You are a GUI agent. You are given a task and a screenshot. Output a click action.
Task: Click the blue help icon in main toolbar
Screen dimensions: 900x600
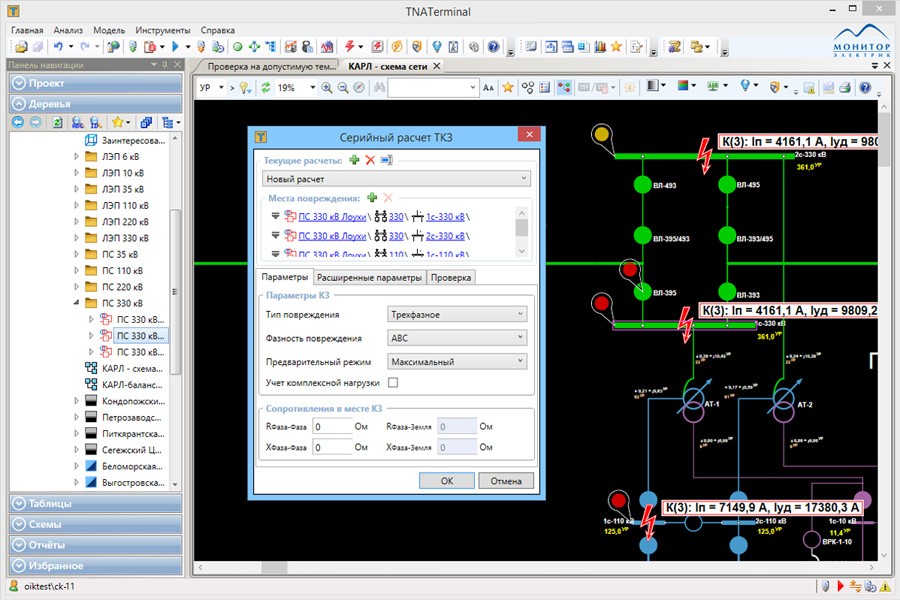coord(493,47)
